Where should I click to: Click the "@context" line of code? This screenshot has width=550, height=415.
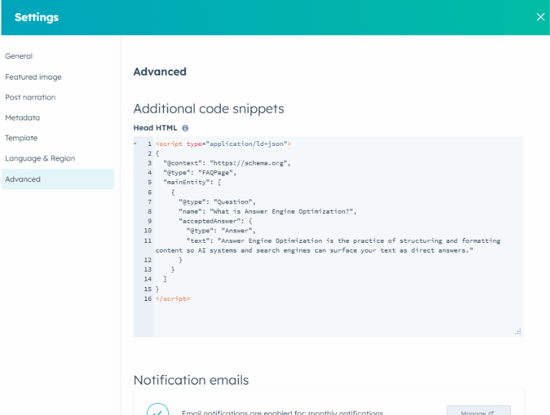tap(227, 163)
